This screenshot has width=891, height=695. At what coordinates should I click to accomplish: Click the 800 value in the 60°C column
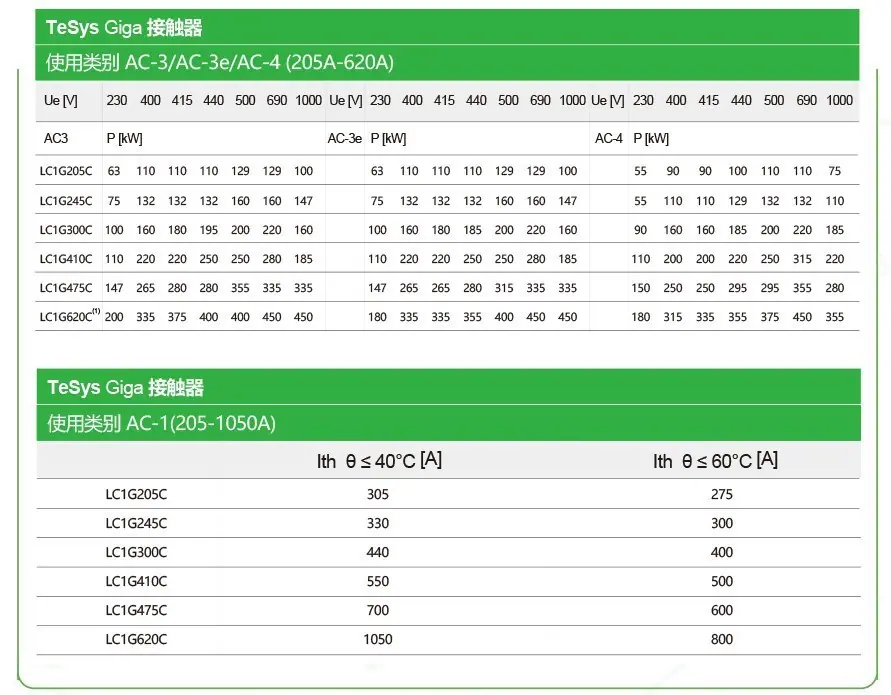point(721,639)
